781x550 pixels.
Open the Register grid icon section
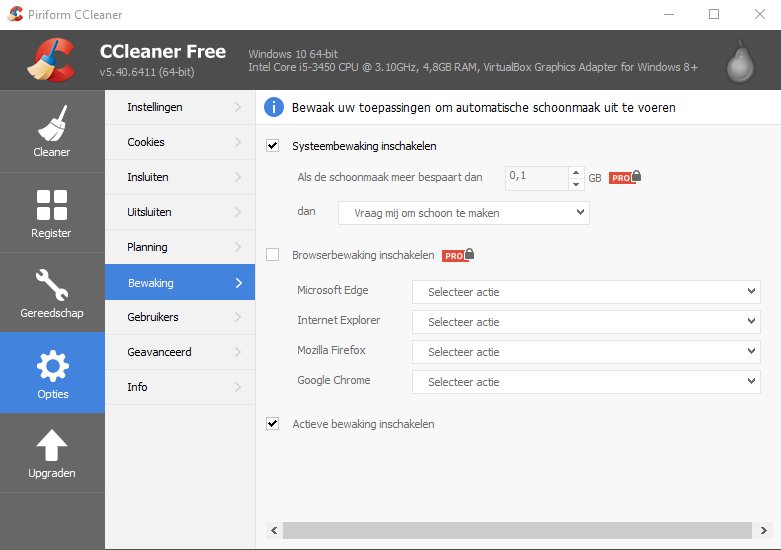(52, 212)
